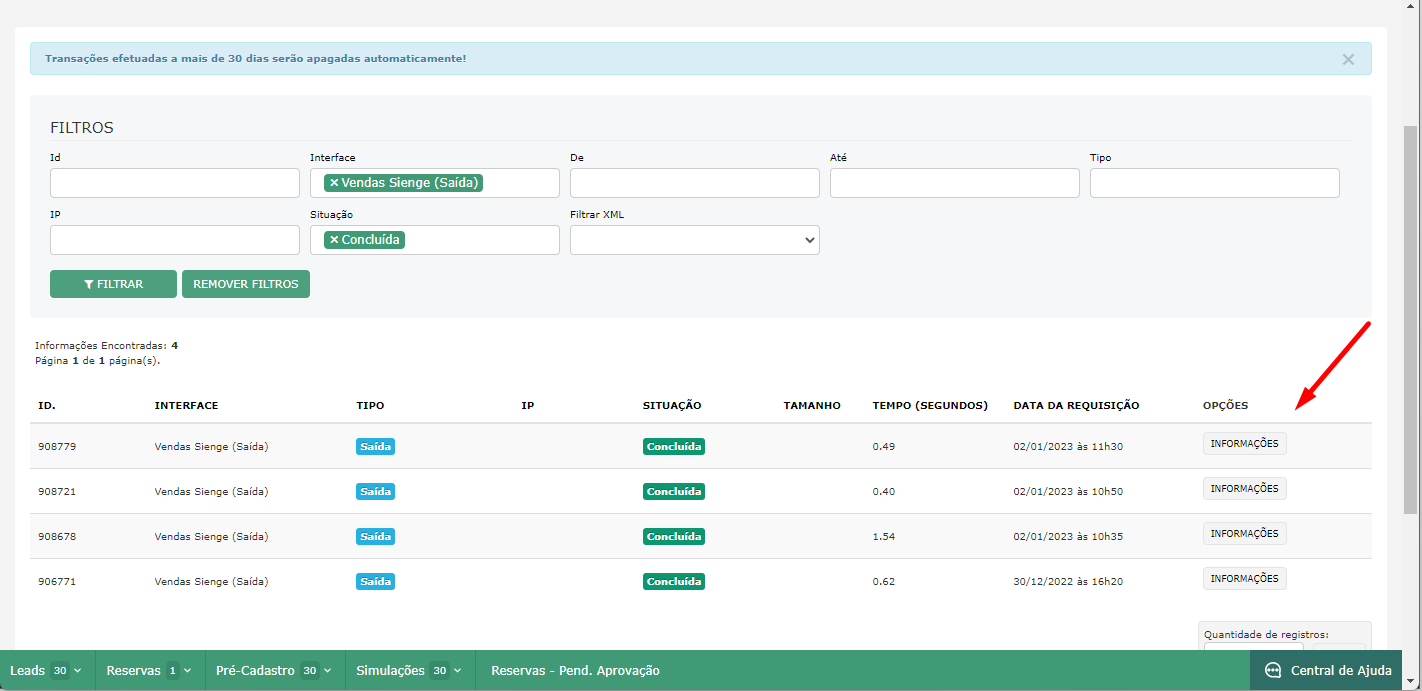Screen dimensions: 1422x691
Task: Select record ID 908721
Action: (57, 492)
